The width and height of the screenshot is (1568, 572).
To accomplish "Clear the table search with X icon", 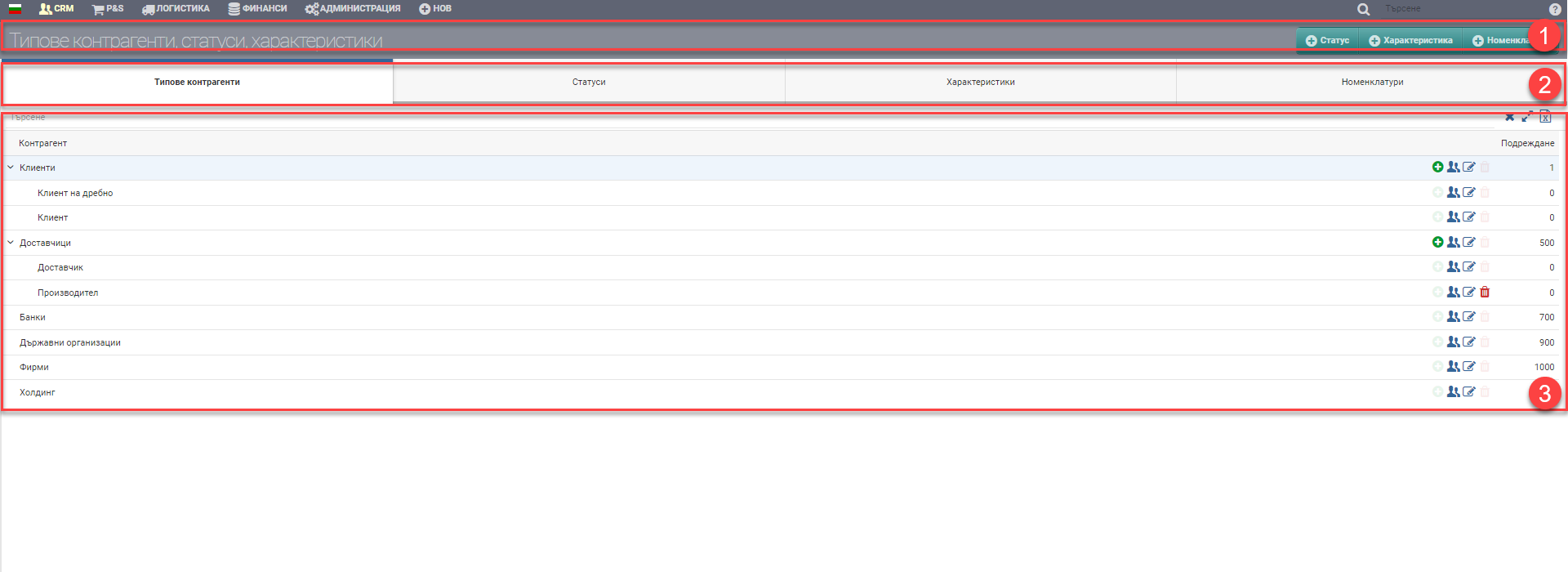I will point(1509,117).
